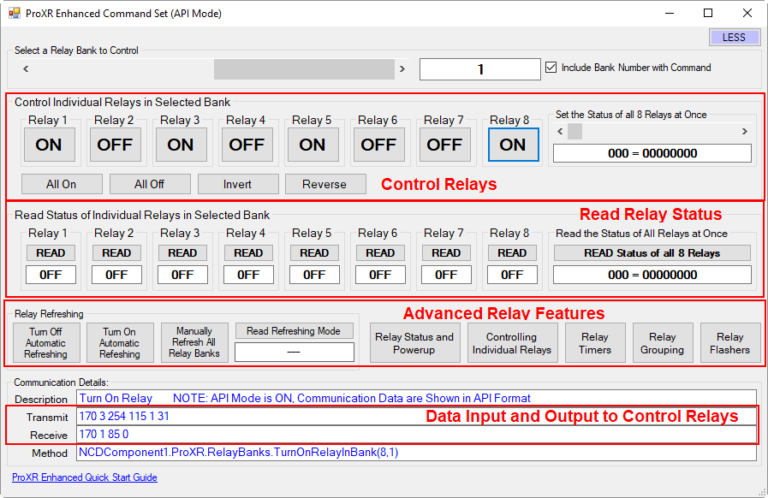Collapse the window with LESS button

735,37
